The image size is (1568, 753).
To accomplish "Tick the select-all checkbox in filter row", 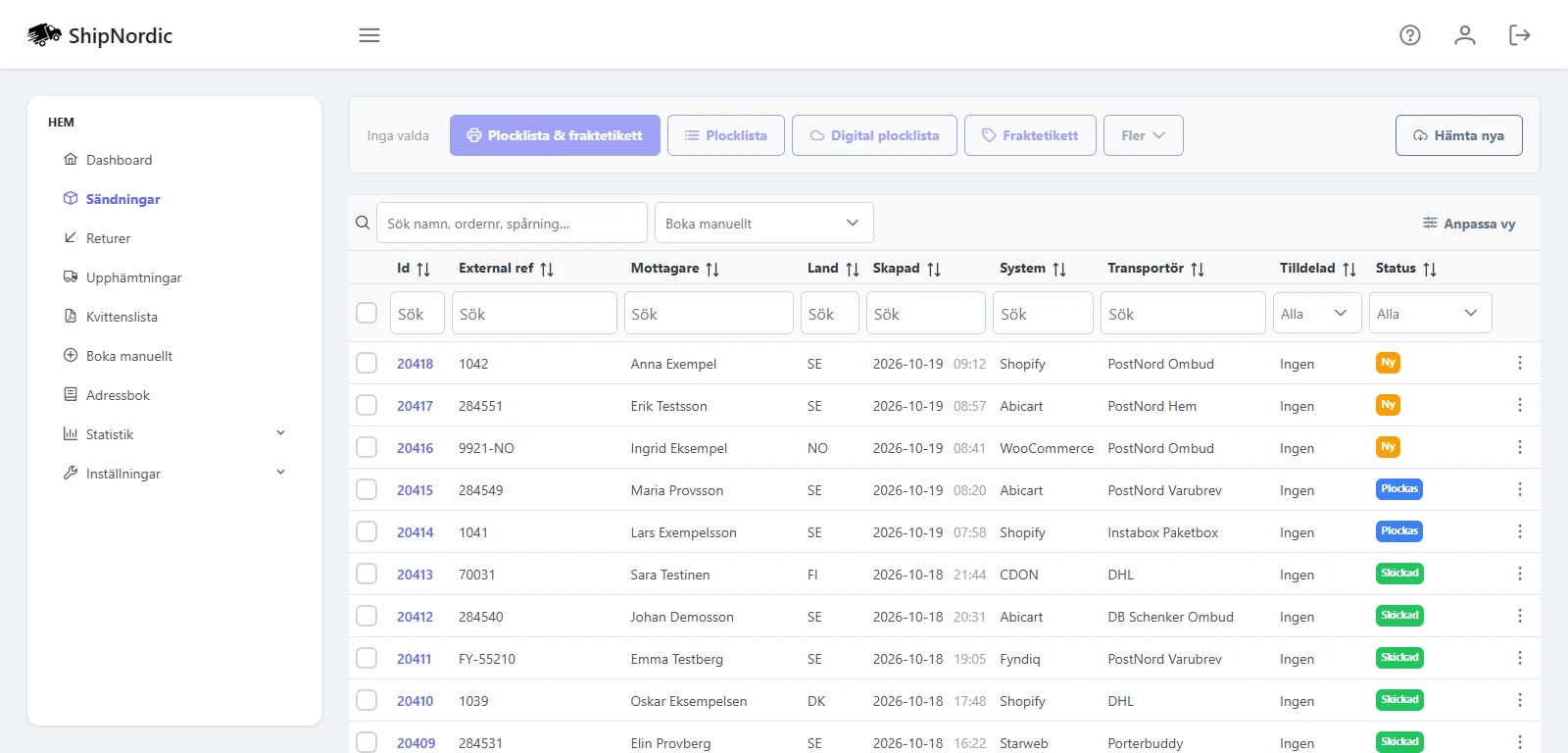I will click(x=367, y=313).
